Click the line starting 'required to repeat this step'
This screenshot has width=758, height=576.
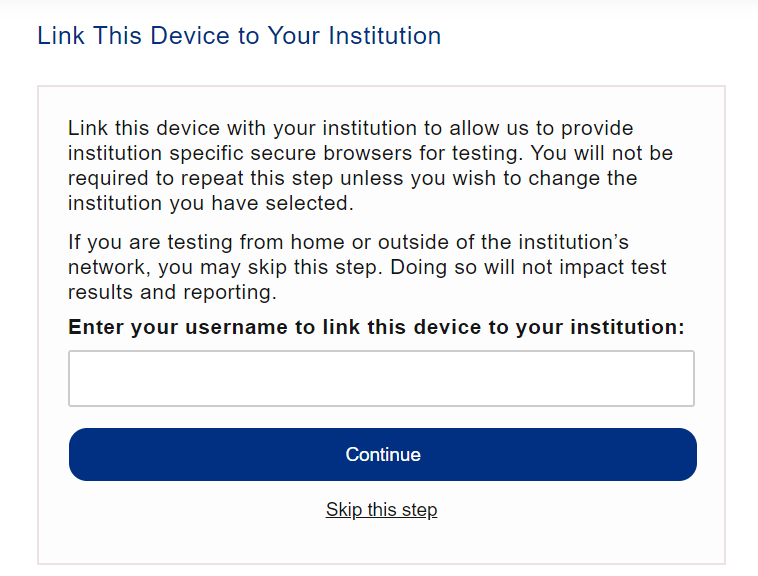pyautogui.click(x=352, y=179)
